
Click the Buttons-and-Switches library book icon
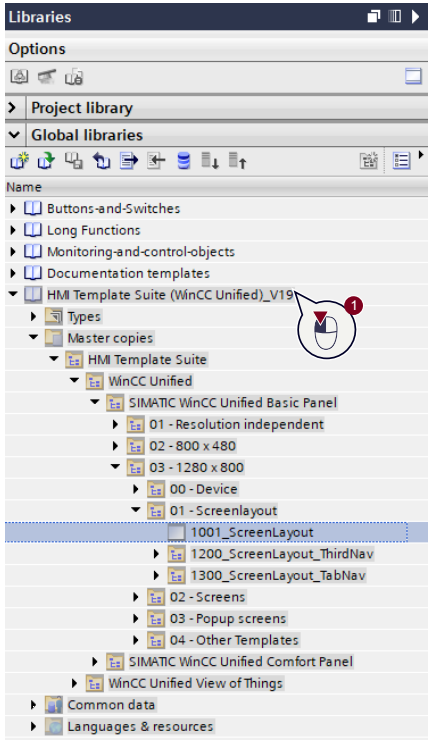(33, 208)
